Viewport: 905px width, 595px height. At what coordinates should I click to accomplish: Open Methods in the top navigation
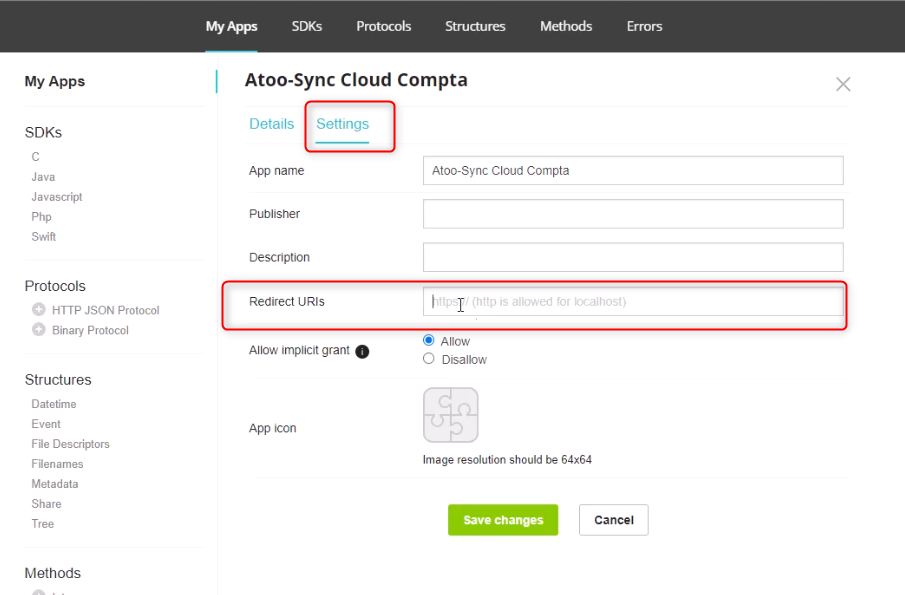566,27
